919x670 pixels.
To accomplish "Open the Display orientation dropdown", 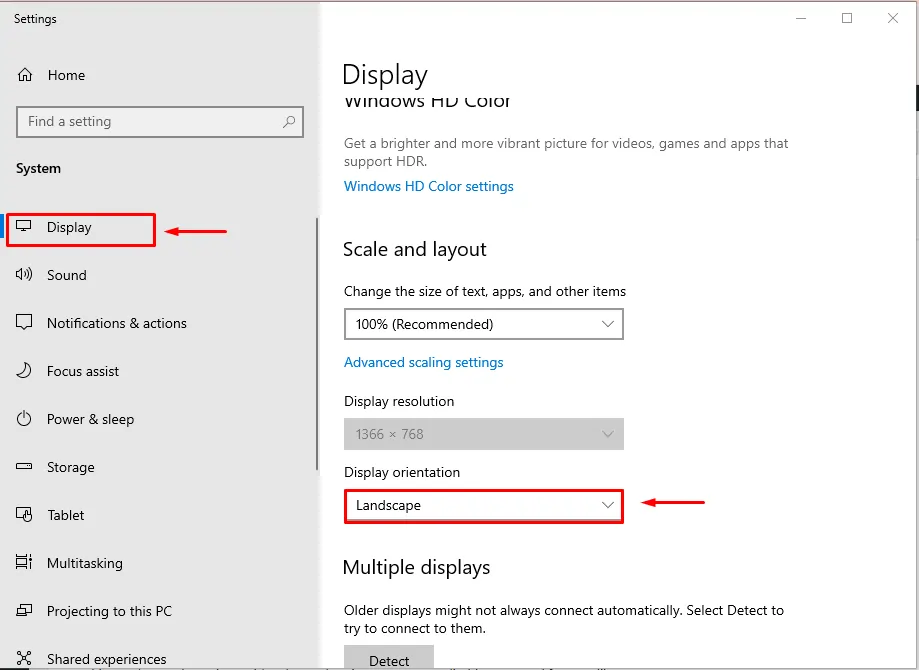I will click(x=484, y=506).
